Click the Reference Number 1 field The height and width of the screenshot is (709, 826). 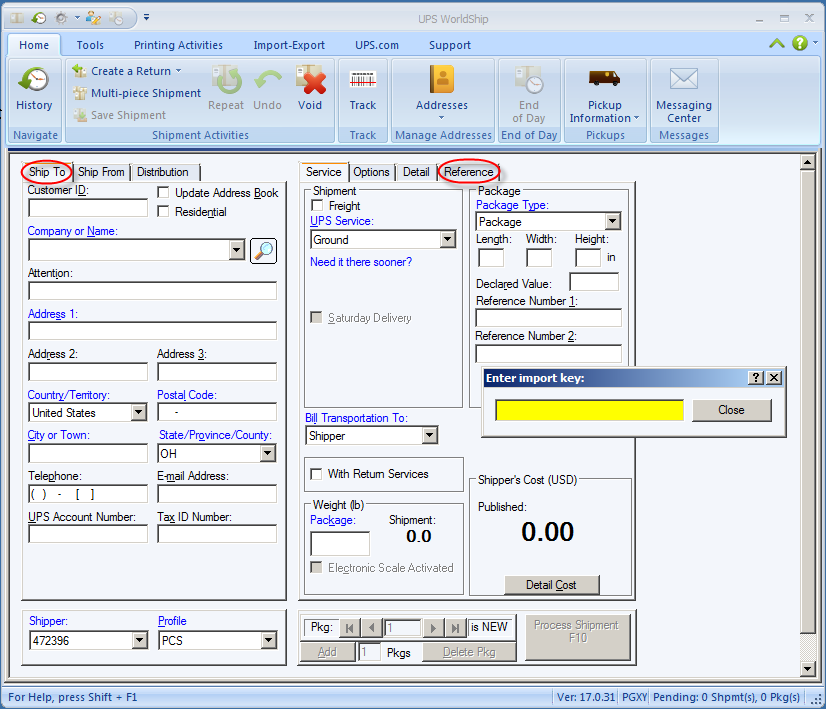tap(548, 318)
